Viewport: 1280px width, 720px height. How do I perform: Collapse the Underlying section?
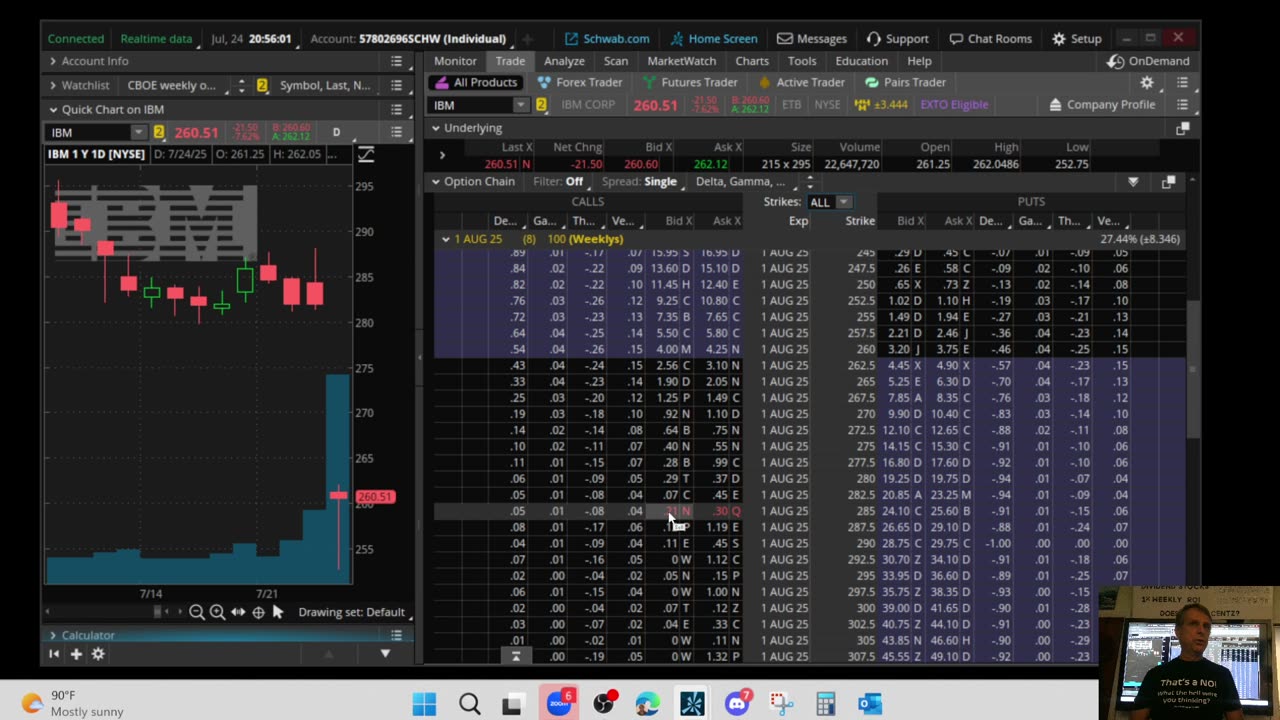[x=436, y=128]
